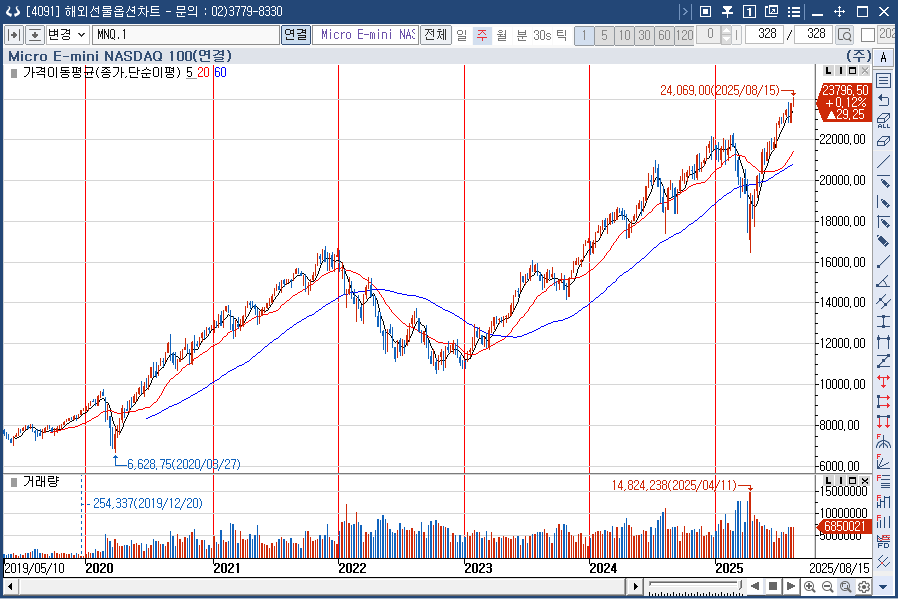Viewport: 898px width, 599px height.
Task: Click the pin window icon in title bar
Action: tap(727, 11)
